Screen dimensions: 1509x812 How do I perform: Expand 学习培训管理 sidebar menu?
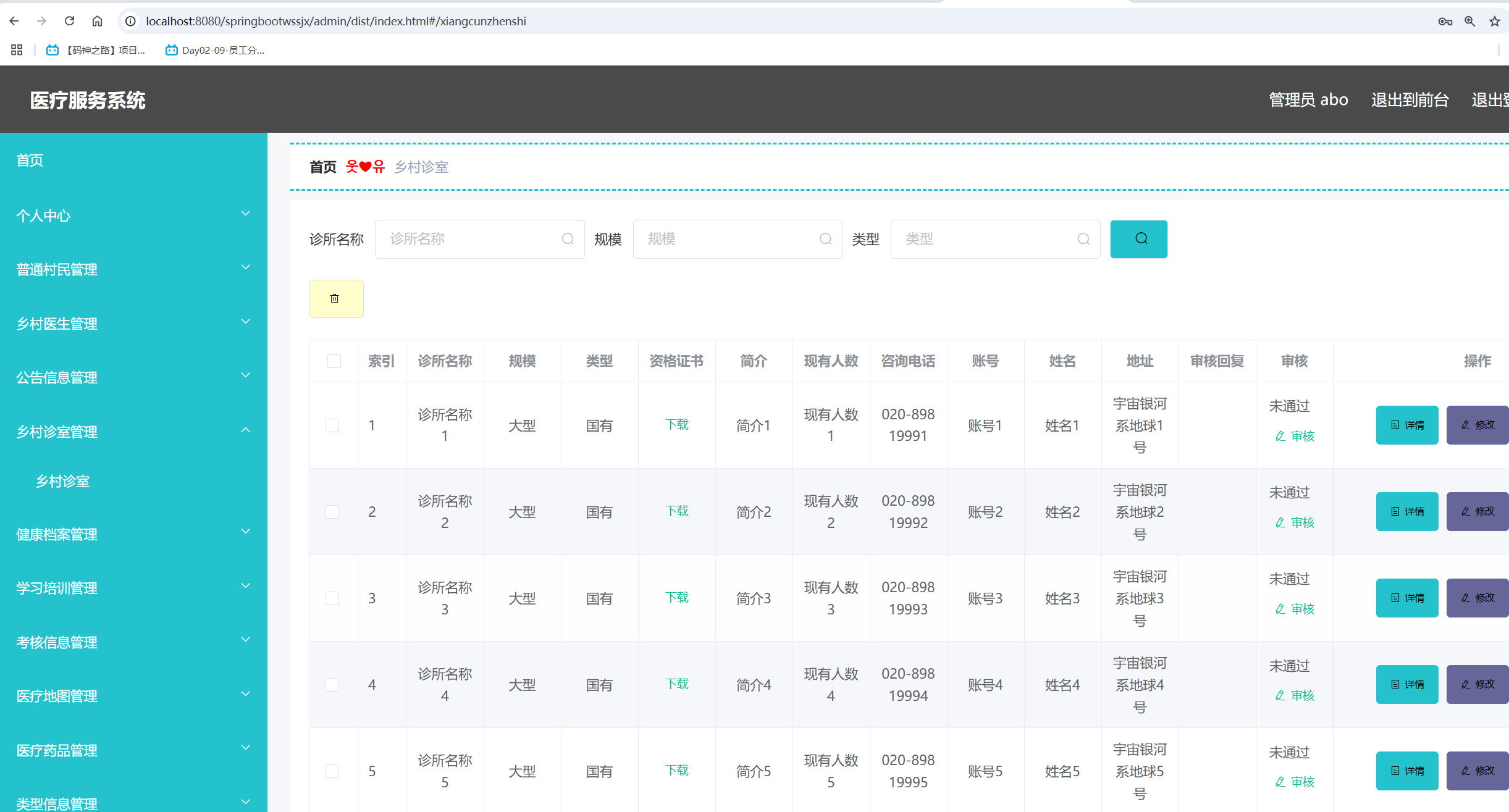point(133,588)
